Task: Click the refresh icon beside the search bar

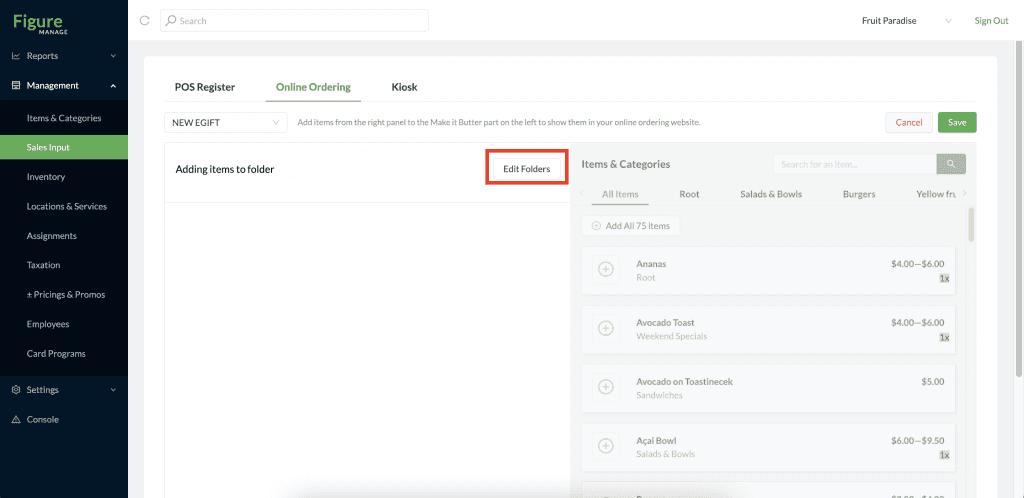Action: click(x=145, y=20)
